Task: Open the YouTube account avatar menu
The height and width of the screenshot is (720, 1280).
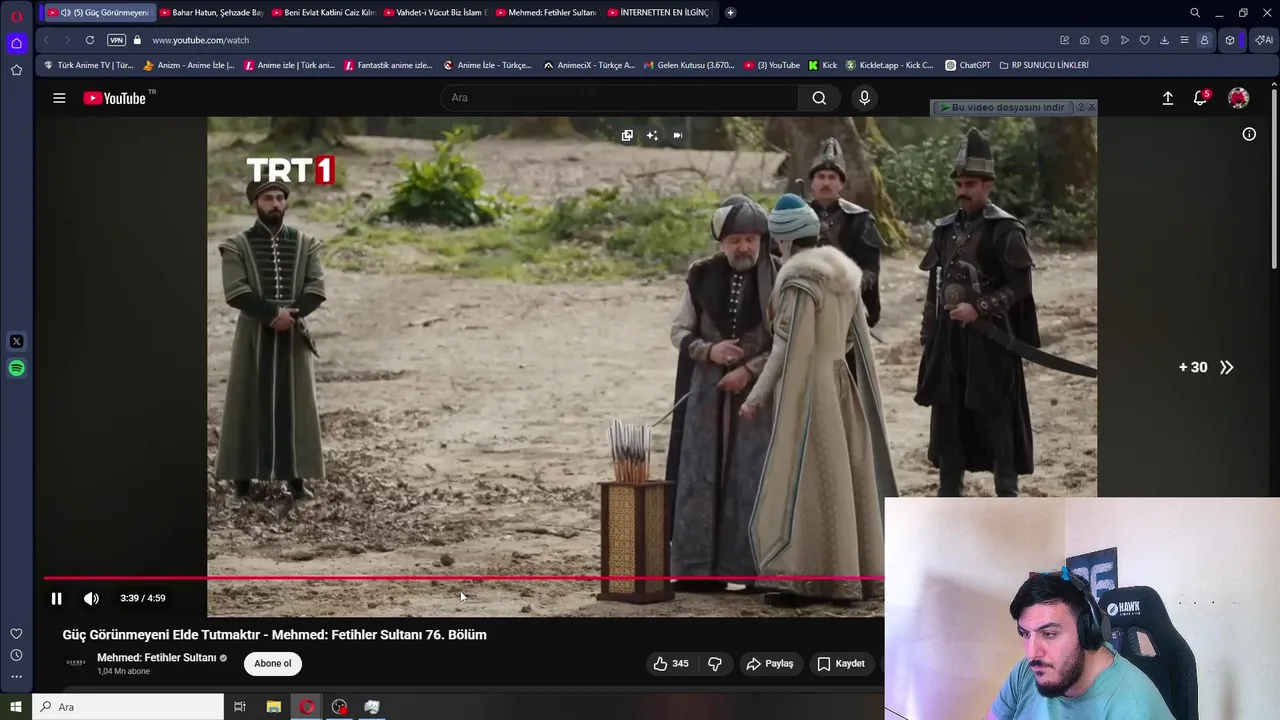Action: 1238,98
